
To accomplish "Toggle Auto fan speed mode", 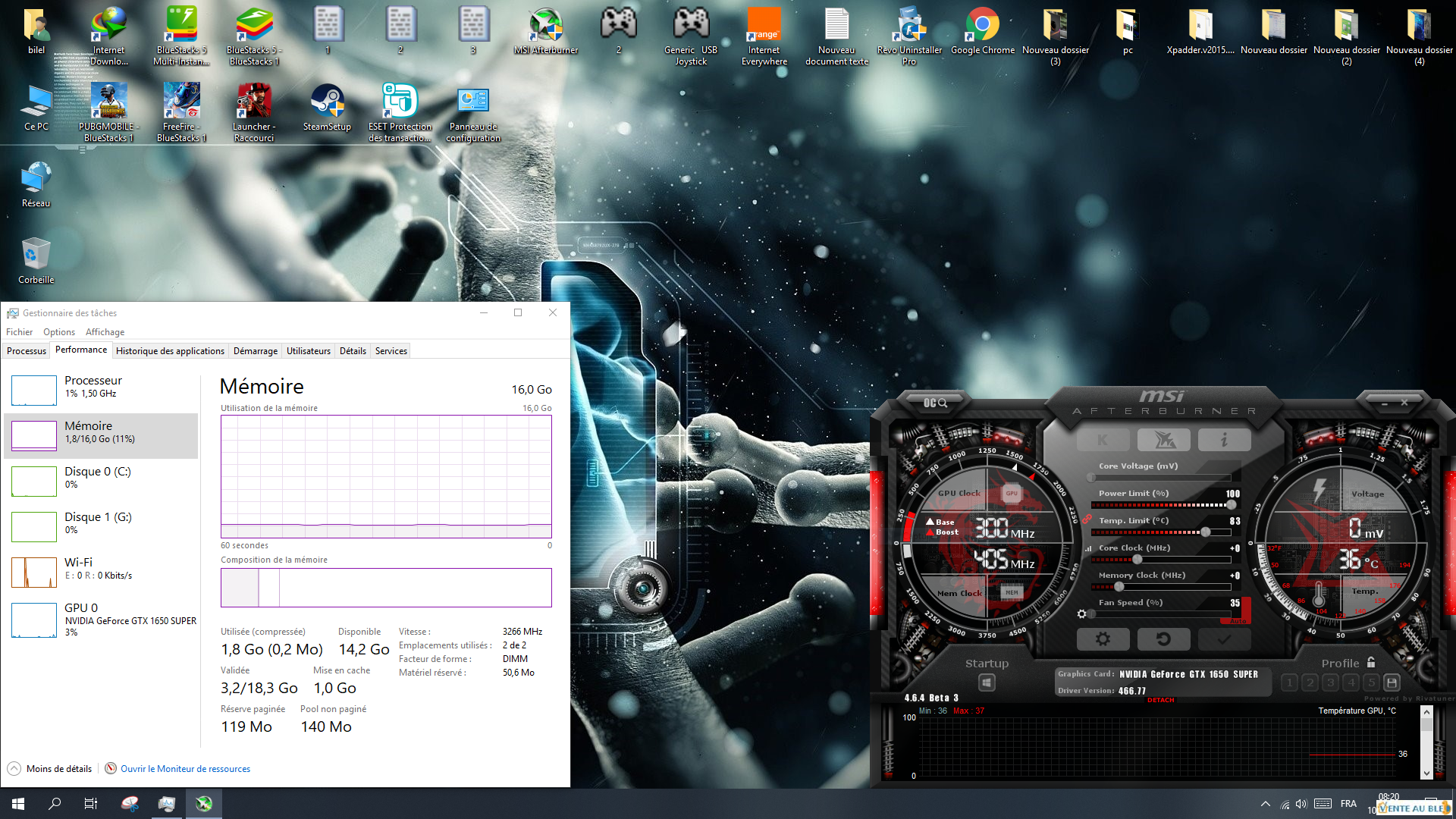I will coord(1238,621).
